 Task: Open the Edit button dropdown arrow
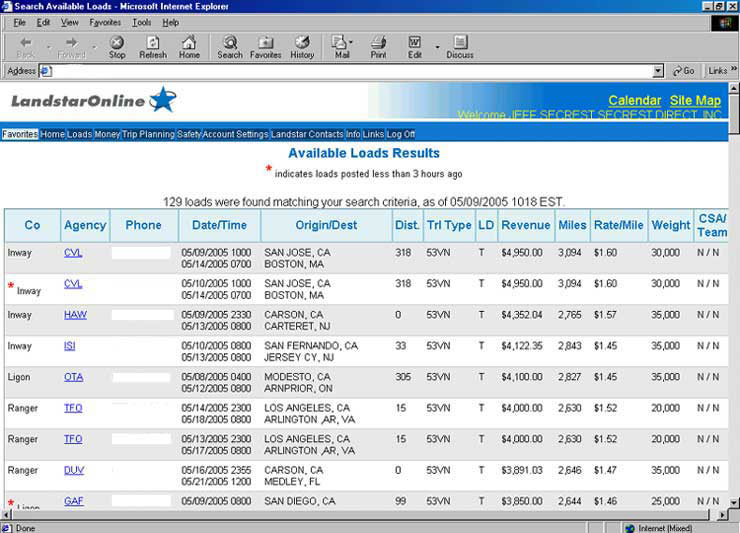[x=437, y=45]
